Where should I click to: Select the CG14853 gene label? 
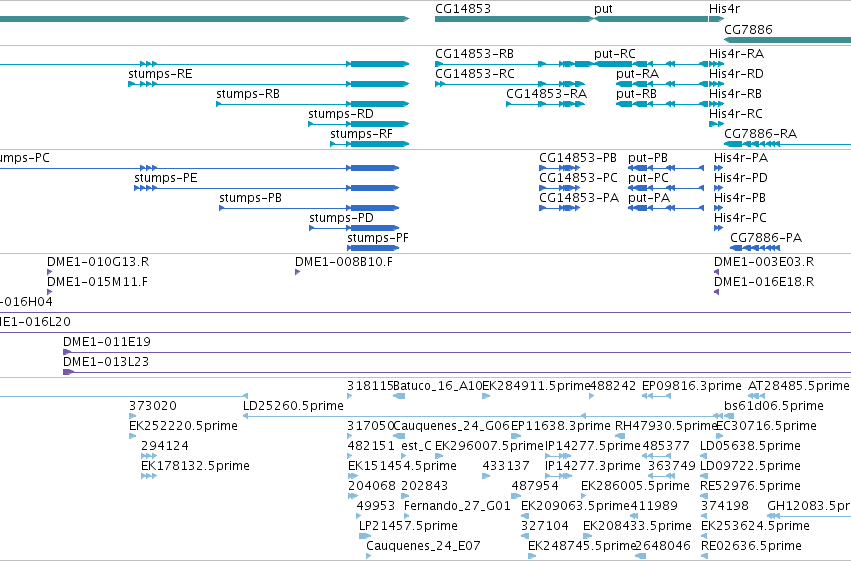462,9
